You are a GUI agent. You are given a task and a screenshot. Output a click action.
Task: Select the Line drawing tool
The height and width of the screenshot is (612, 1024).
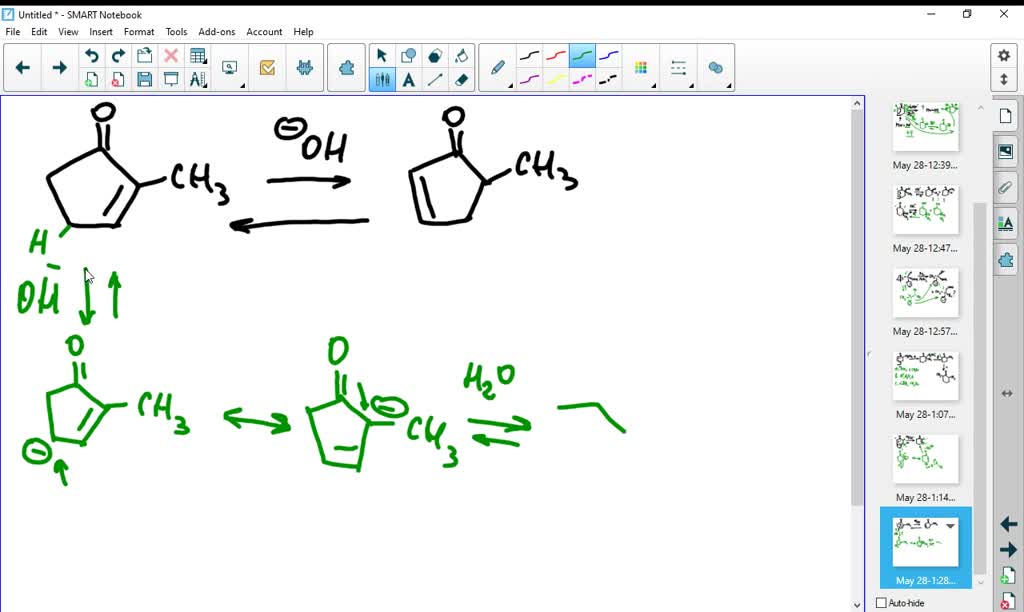pos(436,79)
